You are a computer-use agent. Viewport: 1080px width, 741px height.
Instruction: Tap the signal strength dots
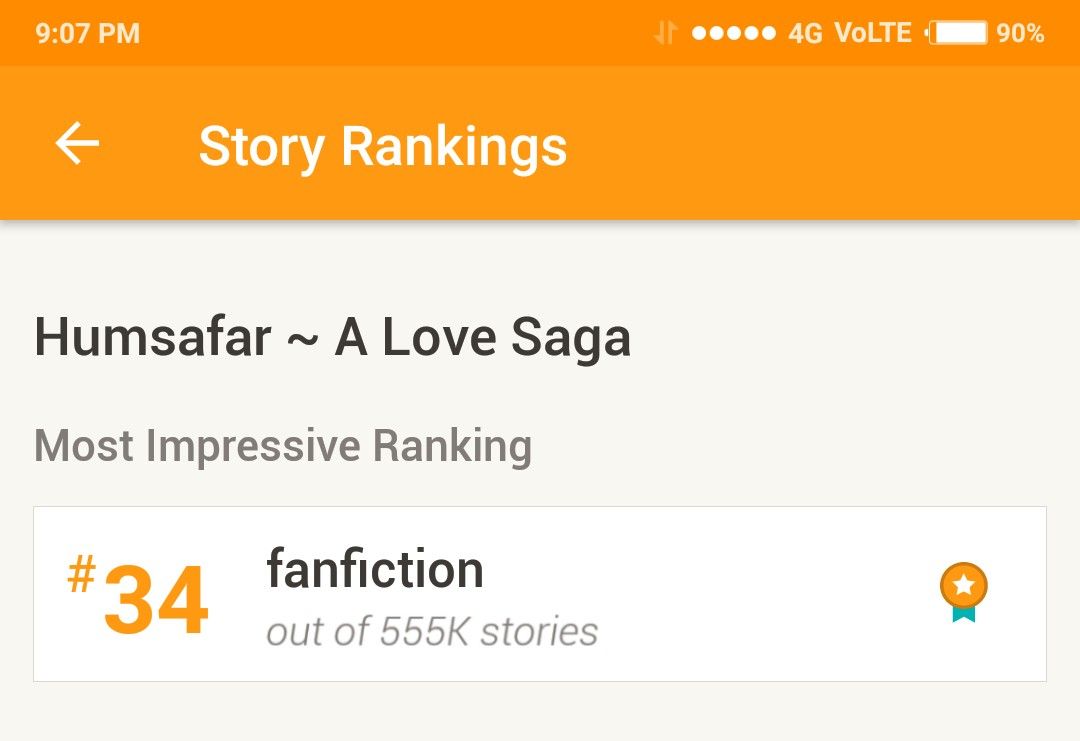[x=733, y=32]
